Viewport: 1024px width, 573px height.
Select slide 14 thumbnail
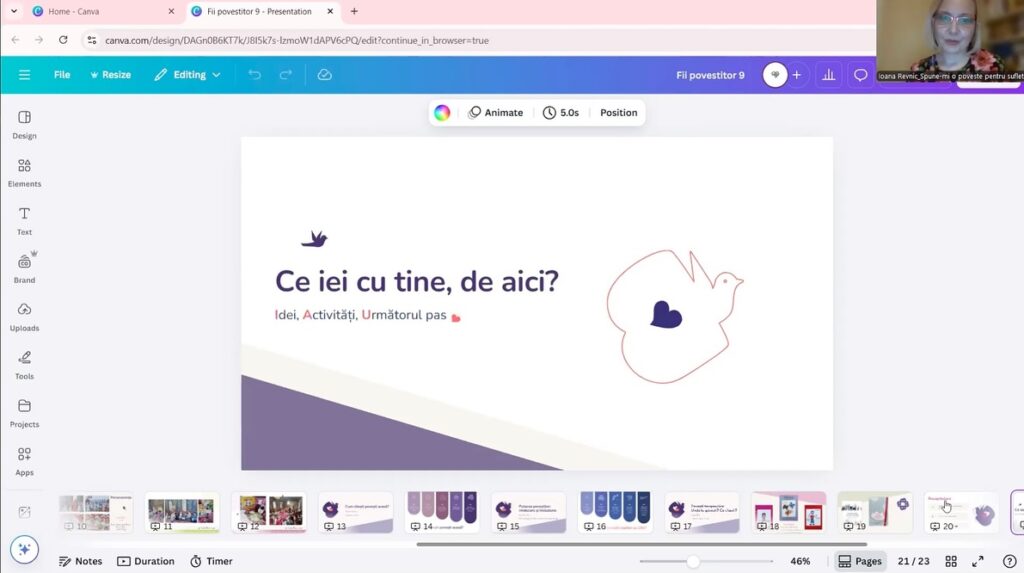[441, 513]
